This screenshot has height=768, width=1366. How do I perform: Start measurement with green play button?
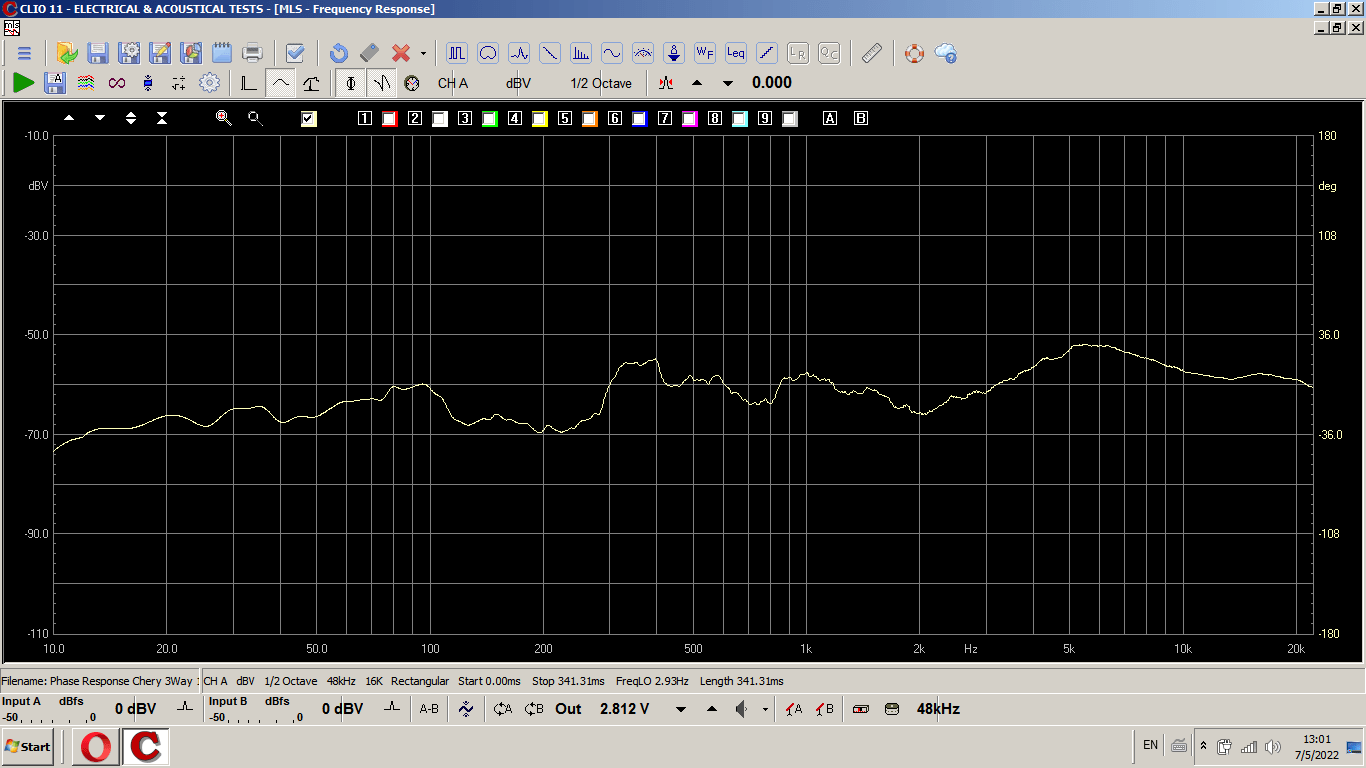[x=24, y=83]
